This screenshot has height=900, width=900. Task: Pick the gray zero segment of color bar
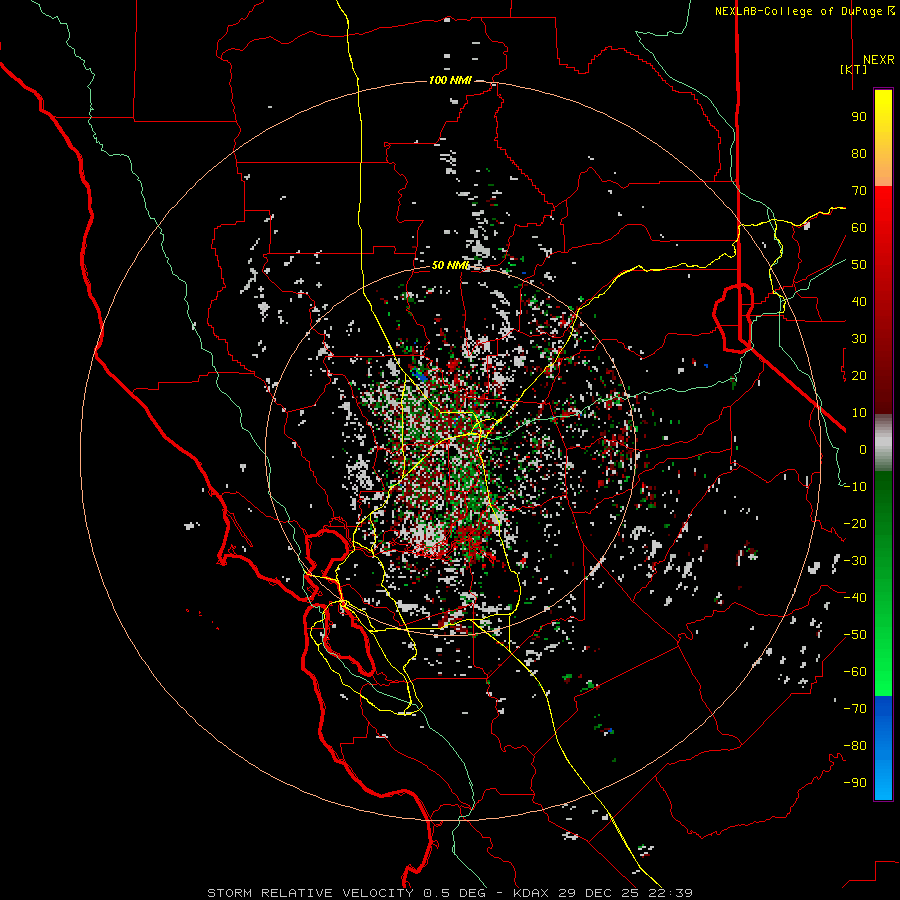tap(883, 443)
